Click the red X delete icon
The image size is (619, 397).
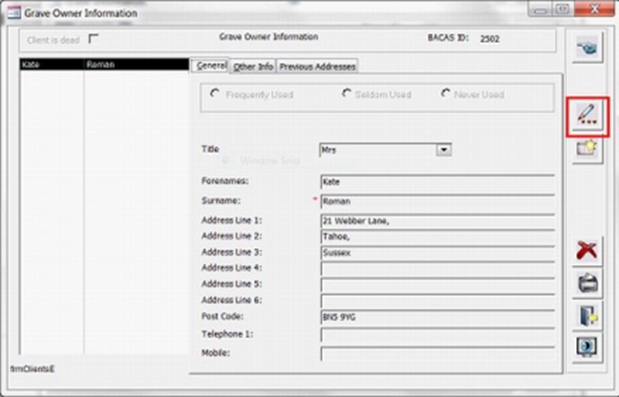(587, 251)
